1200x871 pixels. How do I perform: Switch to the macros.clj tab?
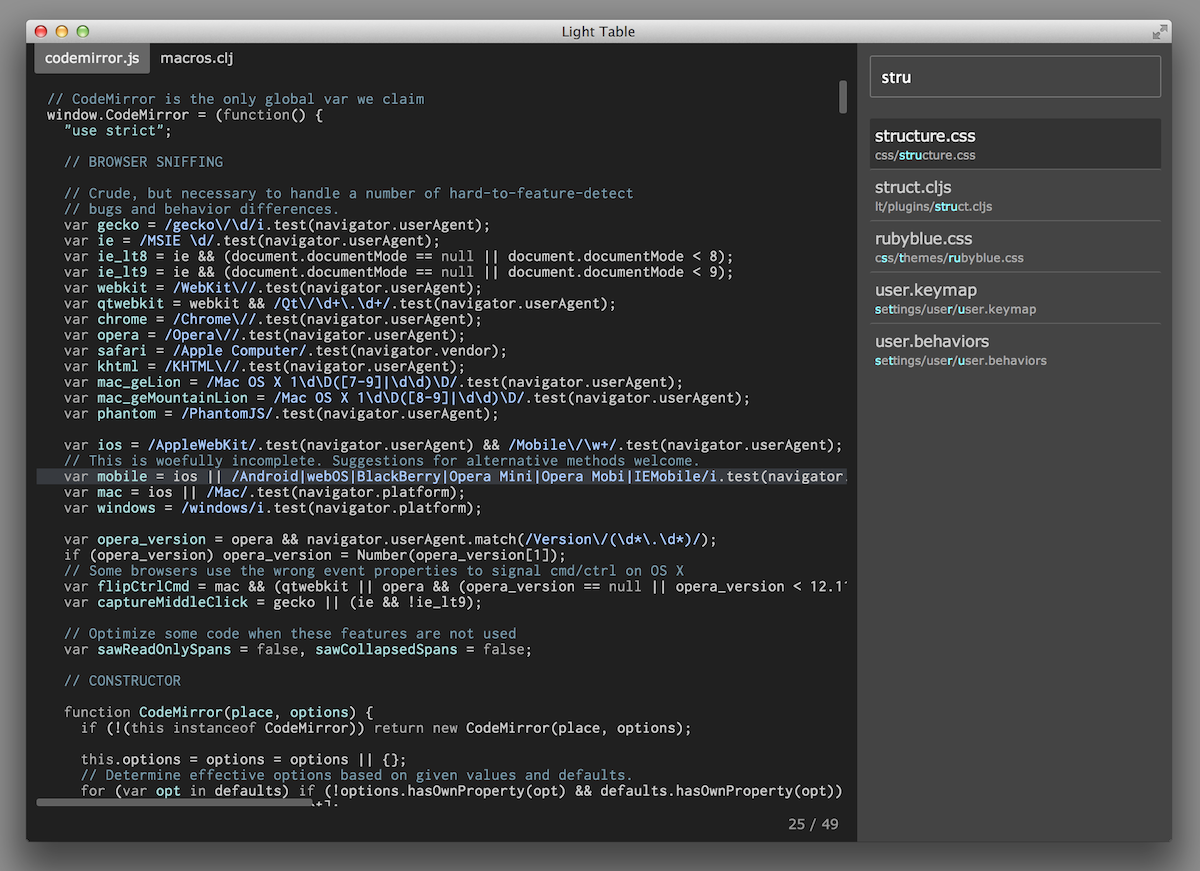pos(196,58)
